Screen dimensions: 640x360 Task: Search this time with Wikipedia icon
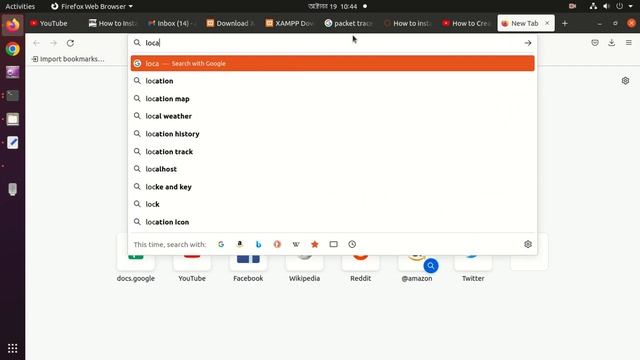[x=296, y=244]
